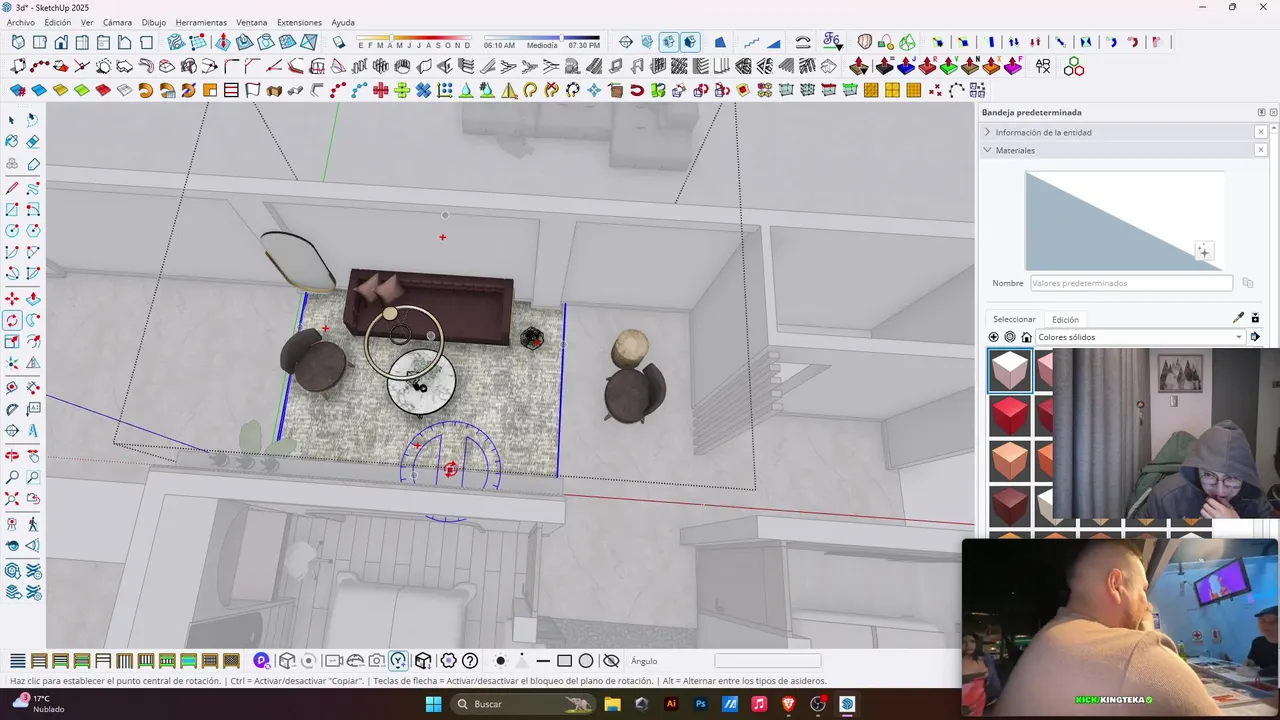Screen dimensions: 1280x720
Task: Select the Rectangle tool
Action: tap(12, 209)
